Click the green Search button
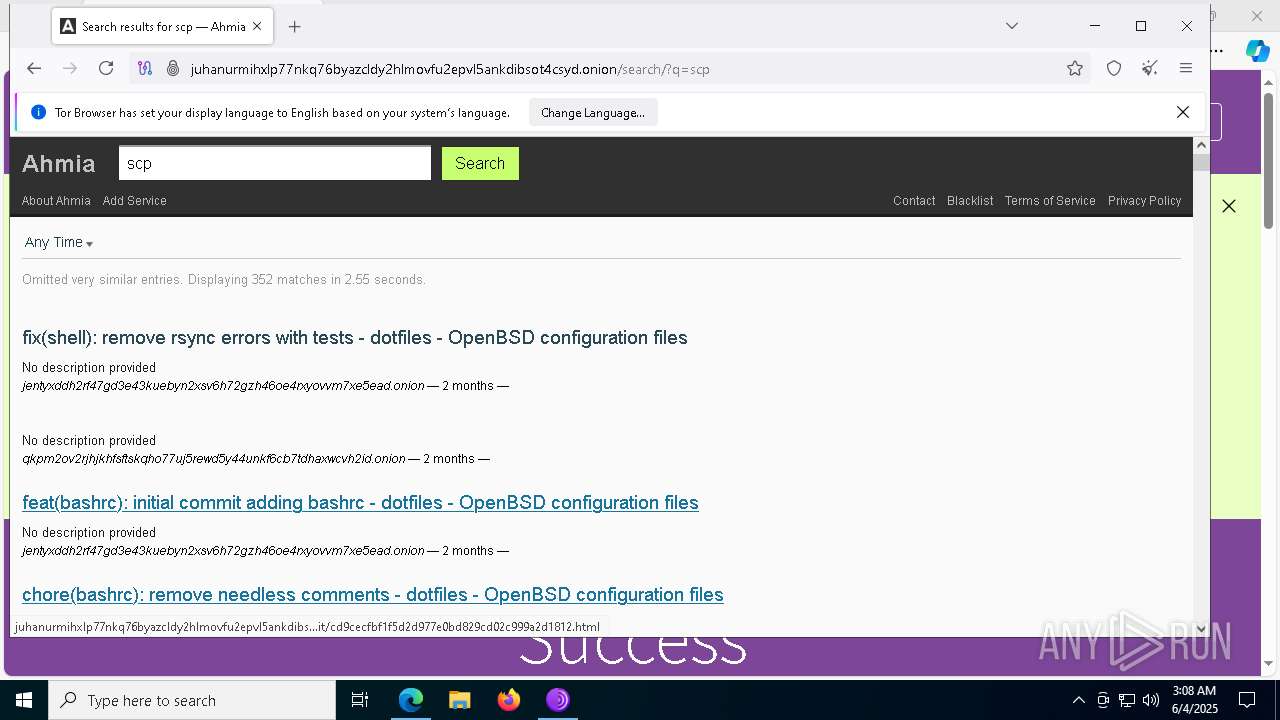 pyautogui.click(x=480, y=163)
